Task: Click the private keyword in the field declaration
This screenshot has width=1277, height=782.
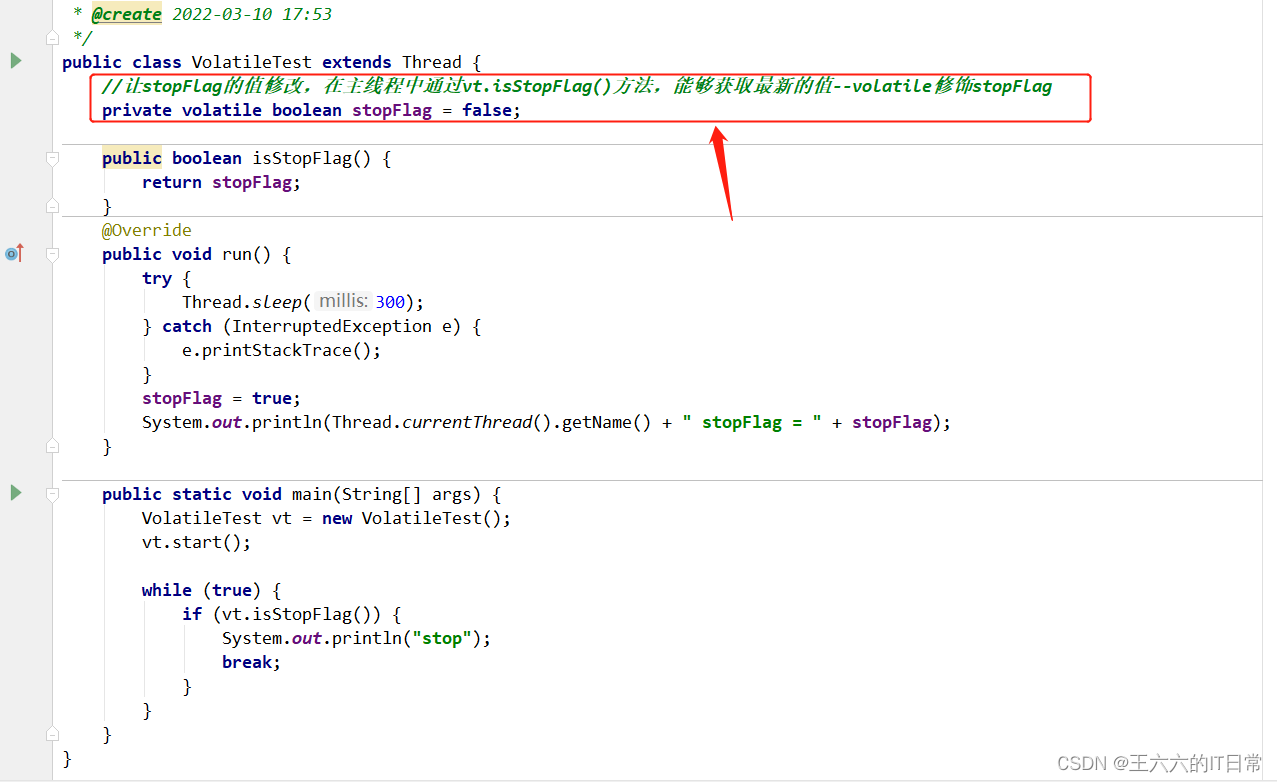Action: (x=137, y=110)
